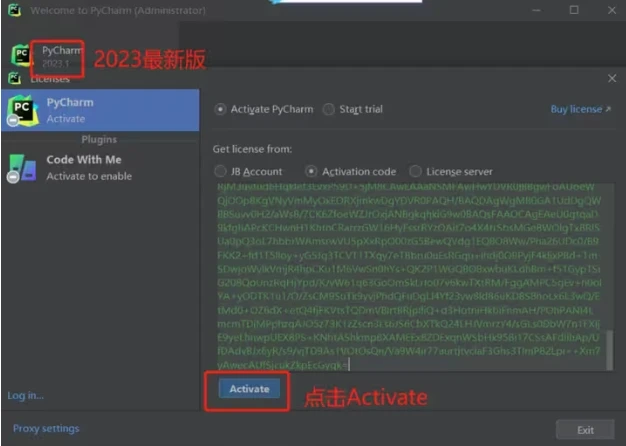Click arrow icon beside Buy license
This screenshot has width=626, height=446.
click(608, 109)
